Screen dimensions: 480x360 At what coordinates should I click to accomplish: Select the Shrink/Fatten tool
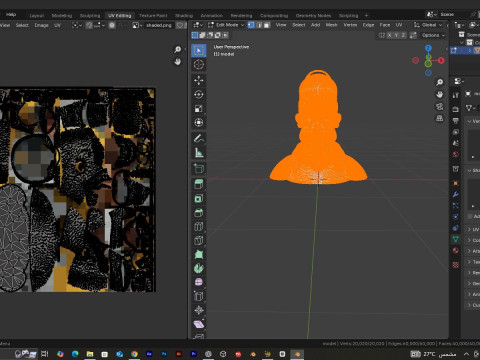coord(199,310)
